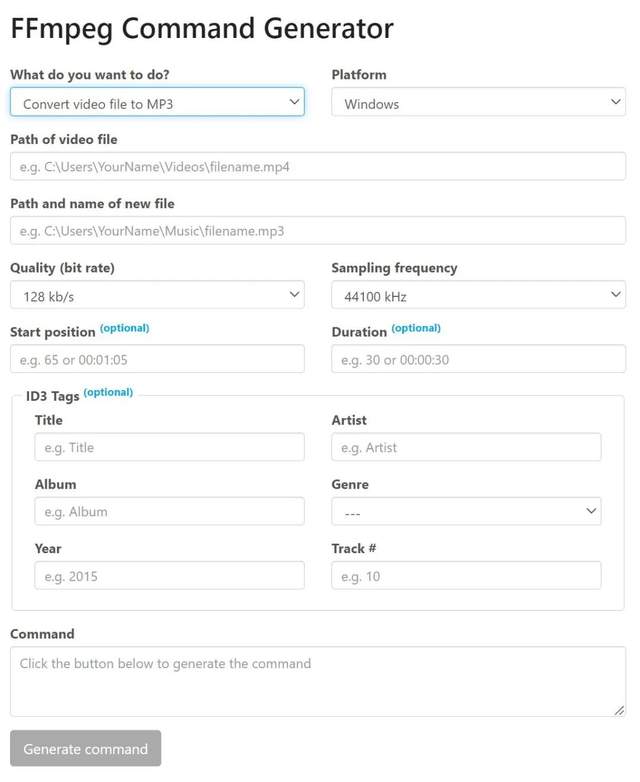Open the 'What do you want to do?' dropdown
The image size is (640, 782).
tap(157, 102)
